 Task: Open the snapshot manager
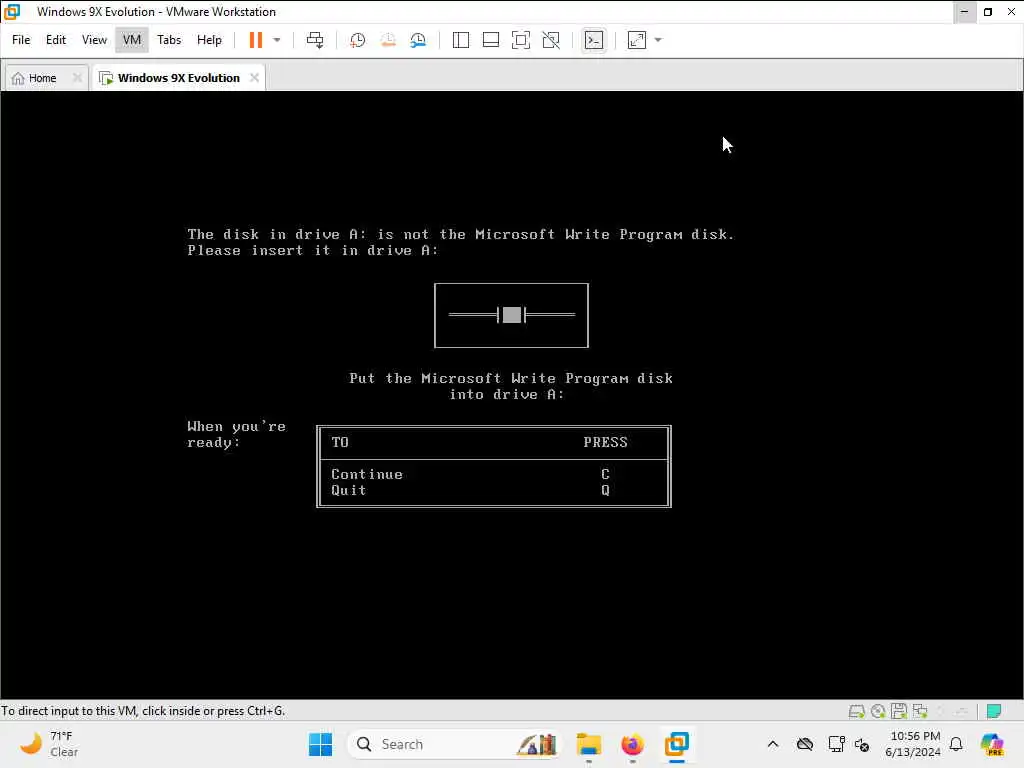click(418, 40)
